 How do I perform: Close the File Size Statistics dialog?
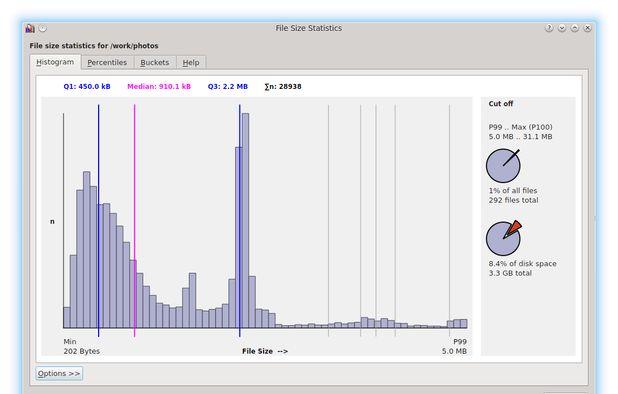[588, 28]
